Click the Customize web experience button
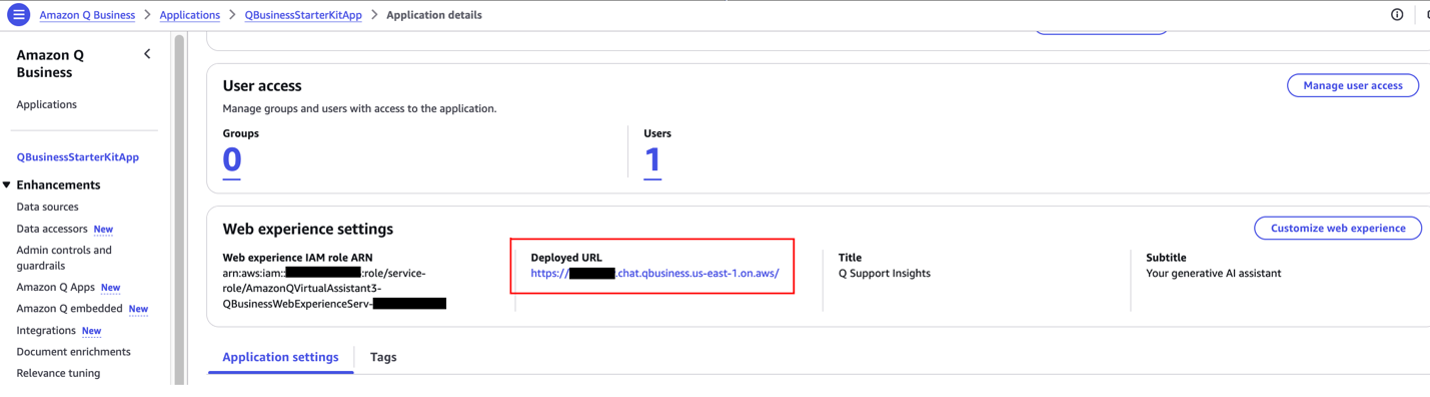Viewport: 1430px width, 397px height. 1338,228
